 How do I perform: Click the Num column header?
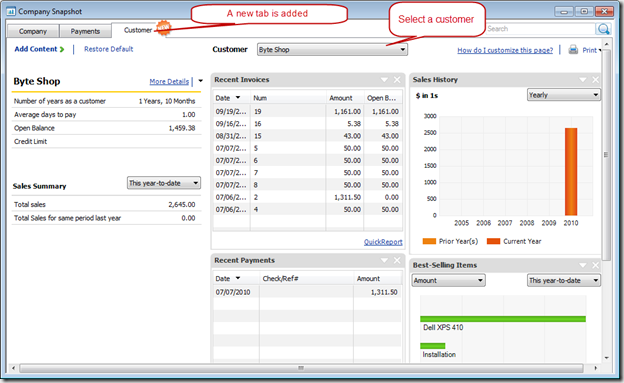(x=288, y=98)
